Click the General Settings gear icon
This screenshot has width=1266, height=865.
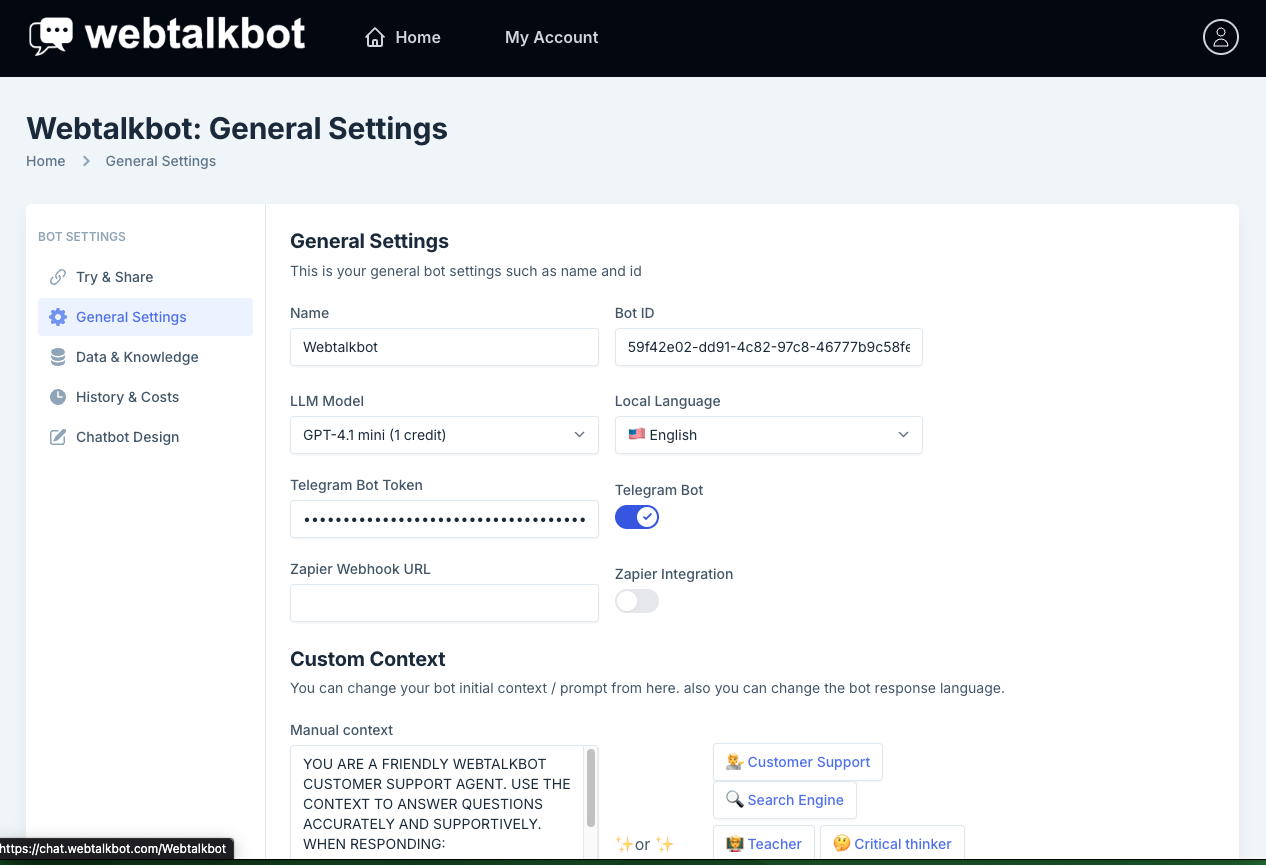(58, 317)
